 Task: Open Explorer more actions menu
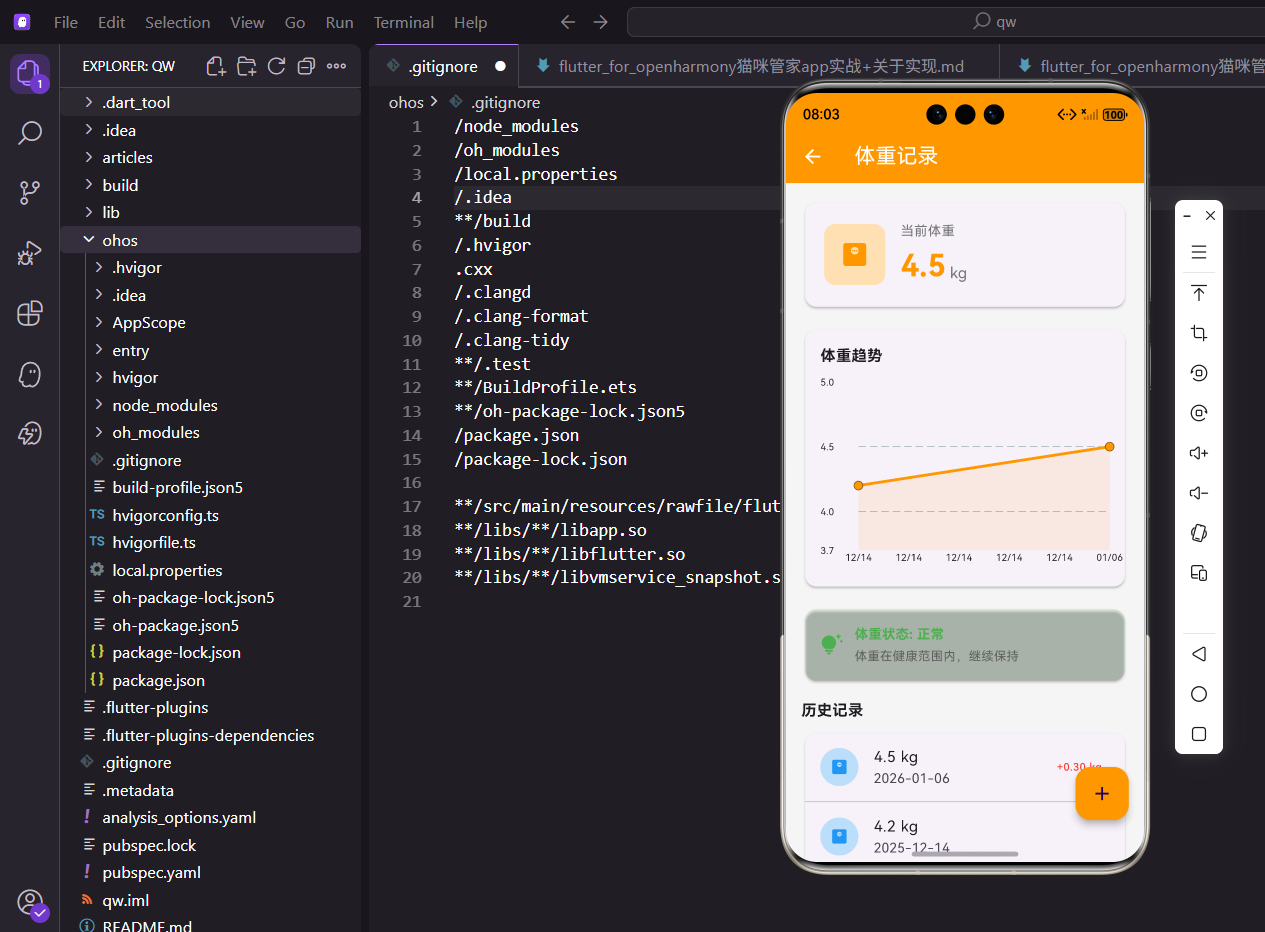click(337, 66)
